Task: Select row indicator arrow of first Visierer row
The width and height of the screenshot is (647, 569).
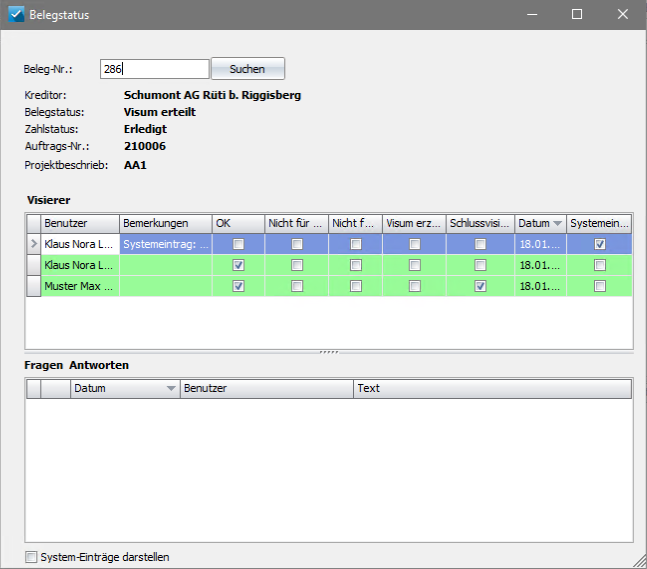Action: click(34, 244)
